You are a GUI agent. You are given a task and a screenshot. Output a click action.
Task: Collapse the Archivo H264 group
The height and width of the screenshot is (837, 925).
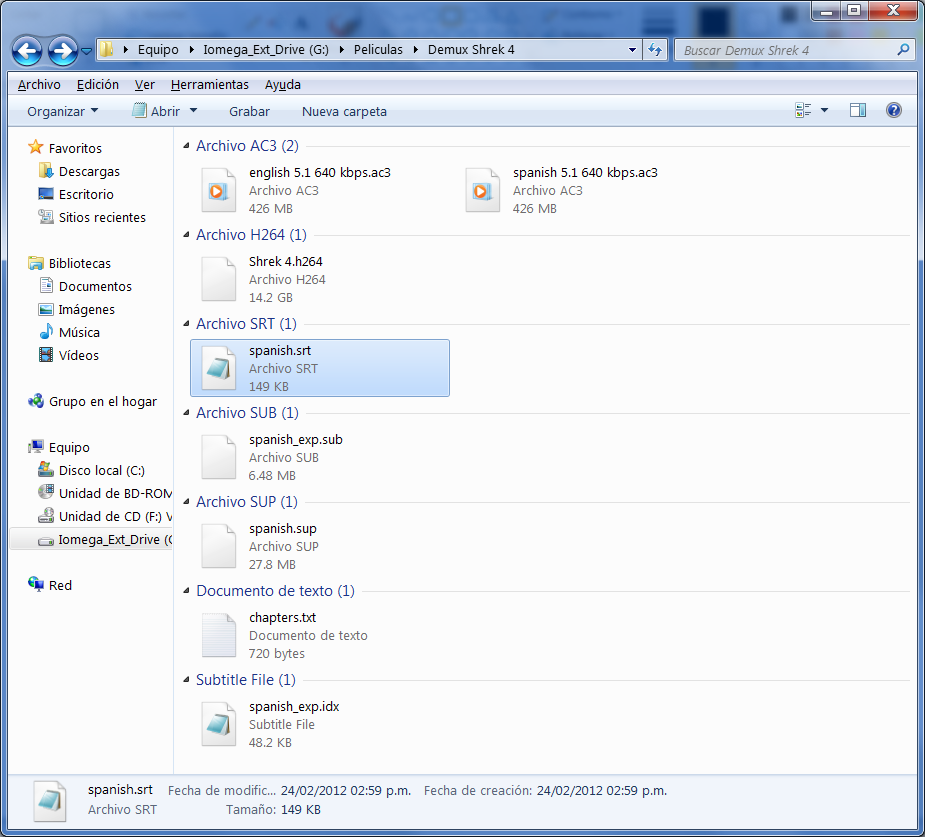[186, 235]
